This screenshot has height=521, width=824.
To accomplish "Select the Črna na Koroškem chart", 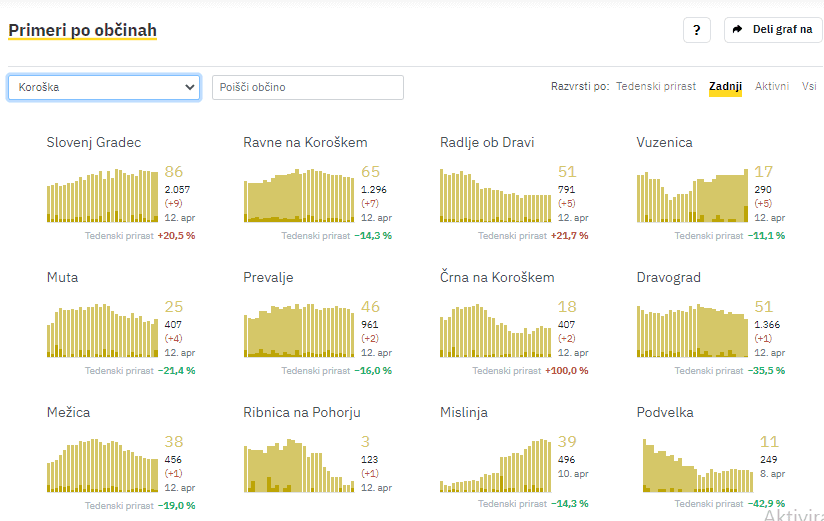I will [x=495, y=330].
